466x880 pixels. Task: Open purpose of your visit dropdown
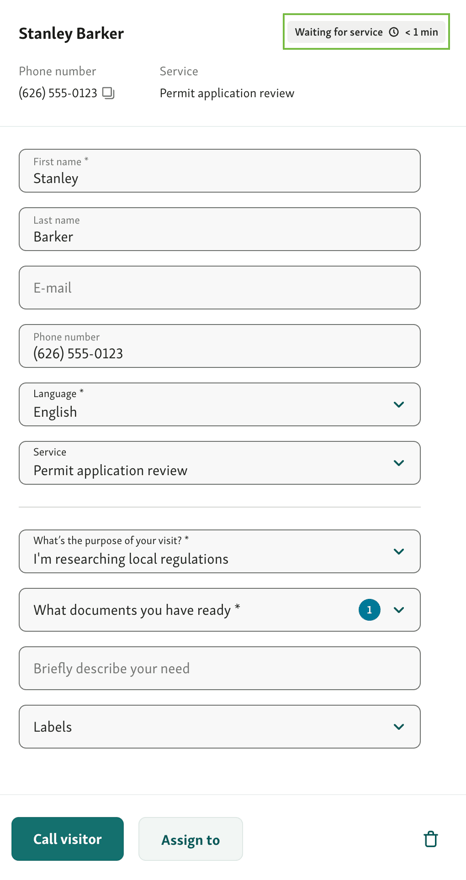click(220, 551)
